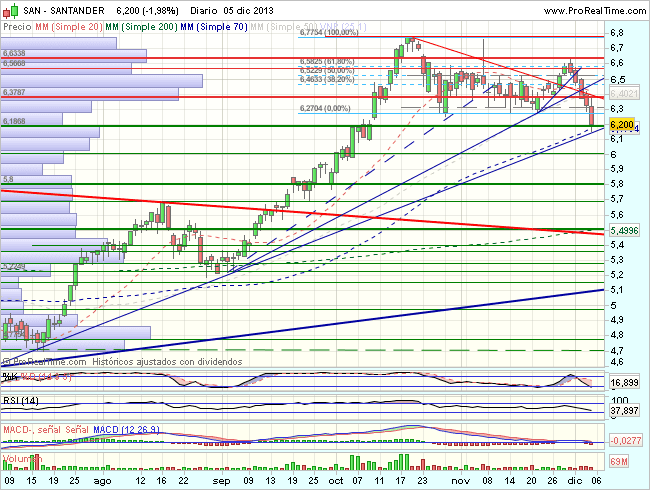The image size is (650, 490).
Task: Click the '17' date label on time axis
Action: [x=401, y=481]
